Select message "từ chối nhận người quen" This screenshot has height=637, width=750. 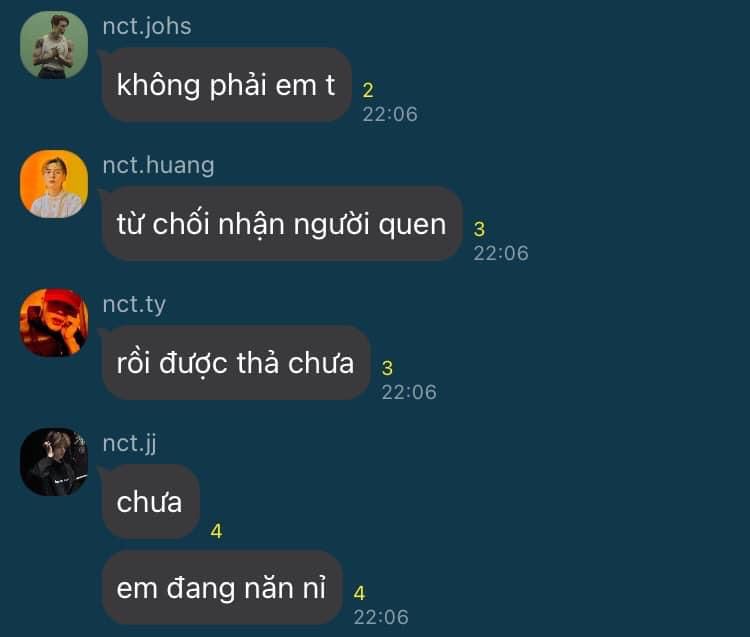click(x=282, y=224)
